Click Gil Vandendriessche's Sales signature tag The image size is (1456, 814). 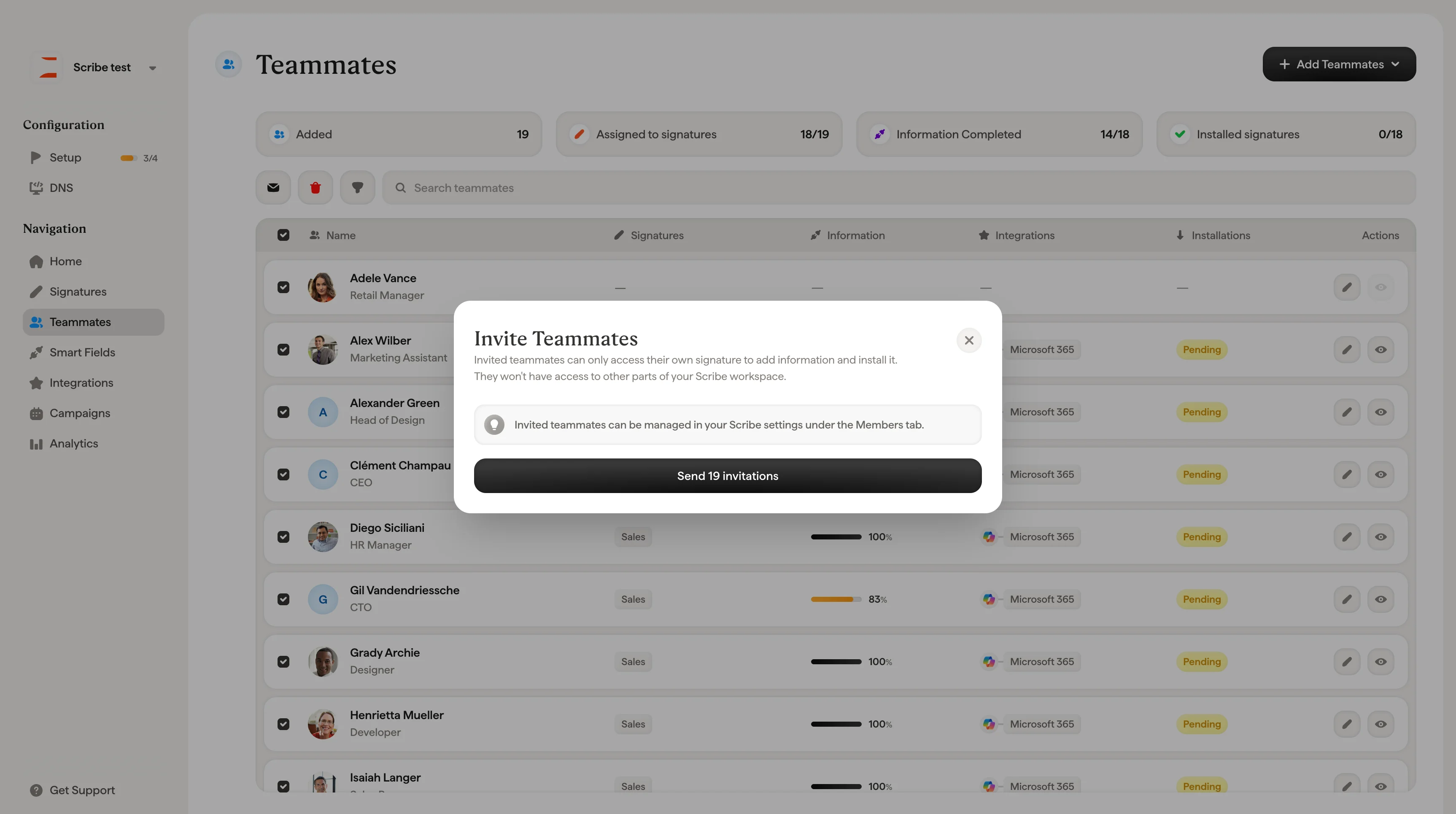tap(633, 599)
